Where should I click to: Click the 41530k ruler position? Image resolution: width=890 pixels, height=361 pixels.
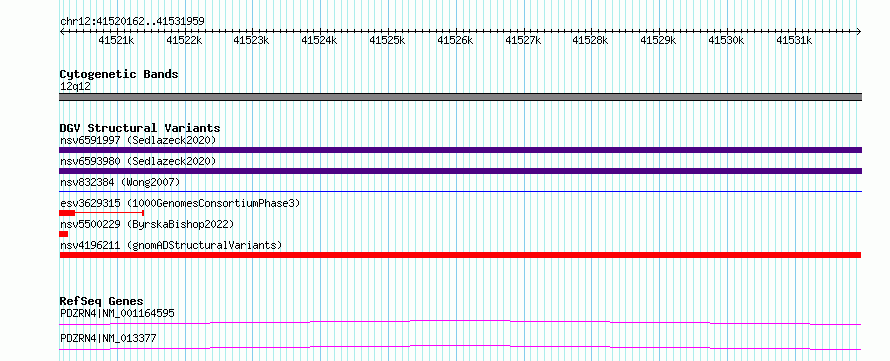click(726, 40)
